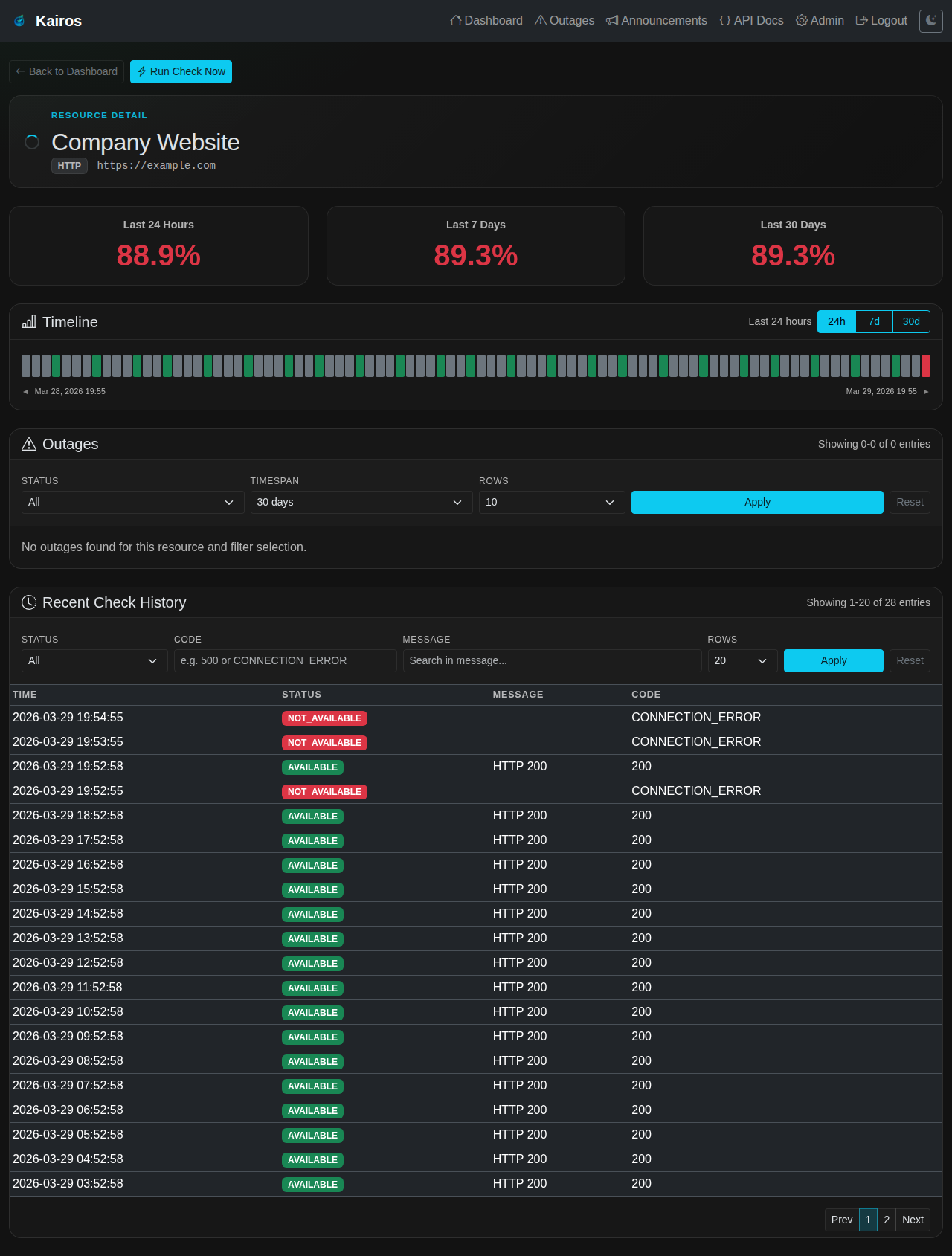Click Last 24 Hours 88.9% card

[158, 245]
